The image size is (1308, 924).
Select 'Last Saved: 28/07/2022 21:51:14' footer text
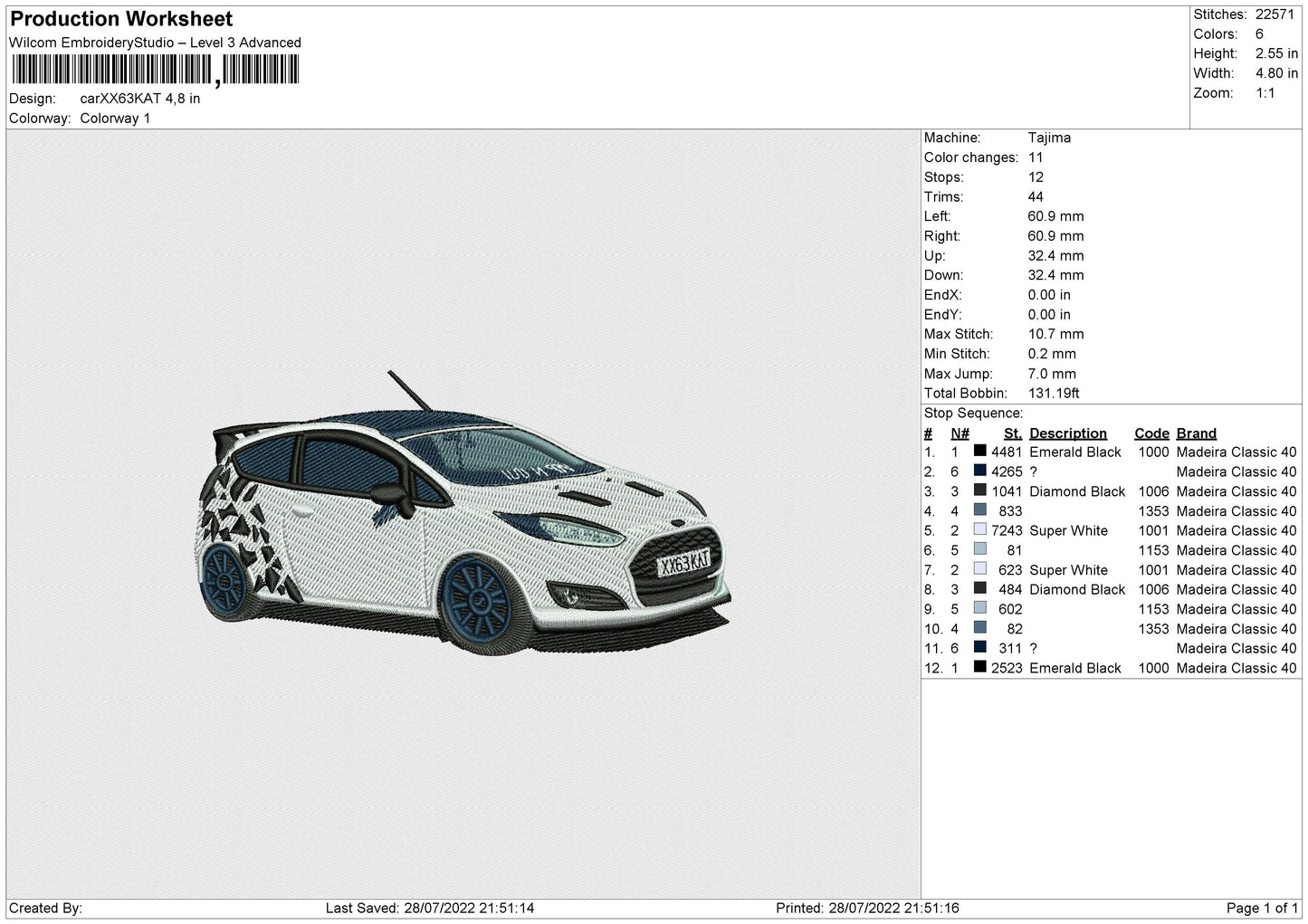[430, 908]
